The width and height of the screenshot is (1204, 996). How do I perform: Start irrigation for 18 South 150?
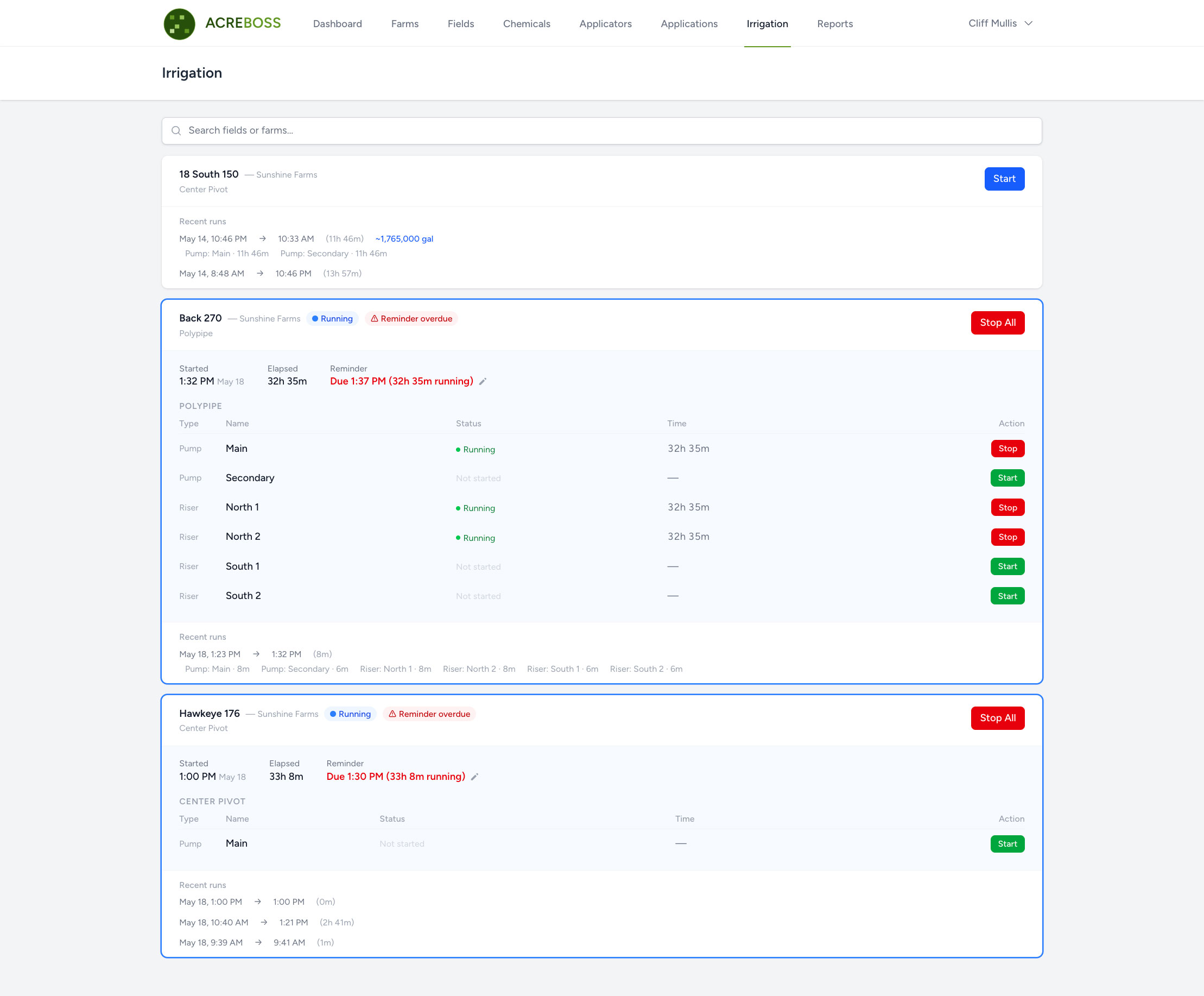(1004, 179)
